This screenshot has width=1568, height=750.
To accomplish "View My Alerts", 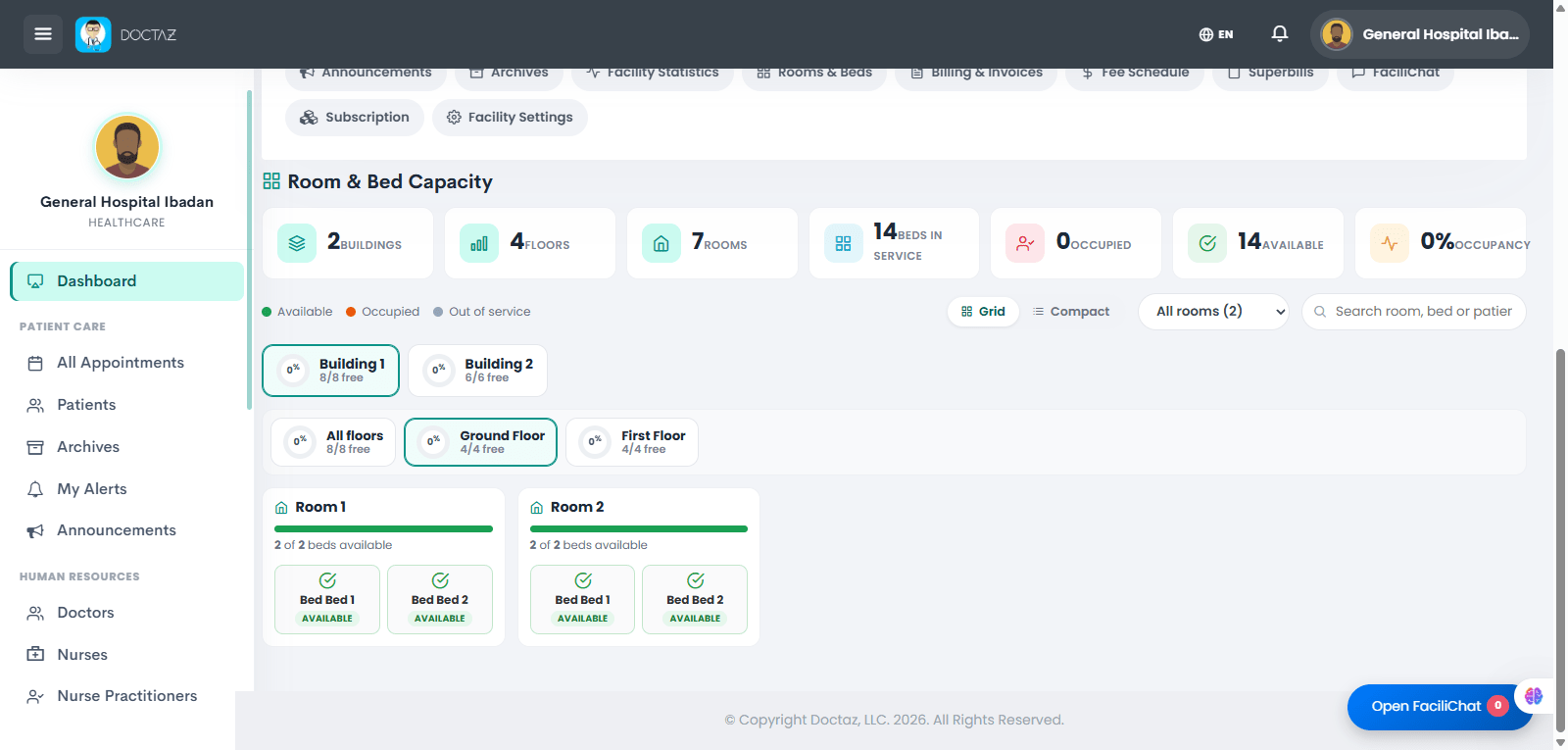I will (92, 489).
